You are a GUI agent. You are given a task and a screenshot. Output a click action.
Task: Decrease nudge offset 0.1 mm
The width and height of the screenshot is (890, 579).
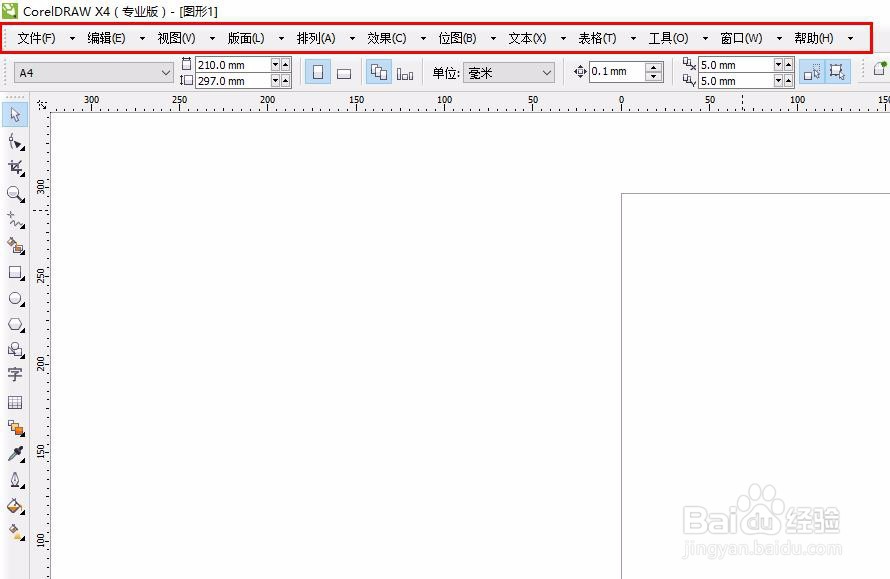(654, 77)
